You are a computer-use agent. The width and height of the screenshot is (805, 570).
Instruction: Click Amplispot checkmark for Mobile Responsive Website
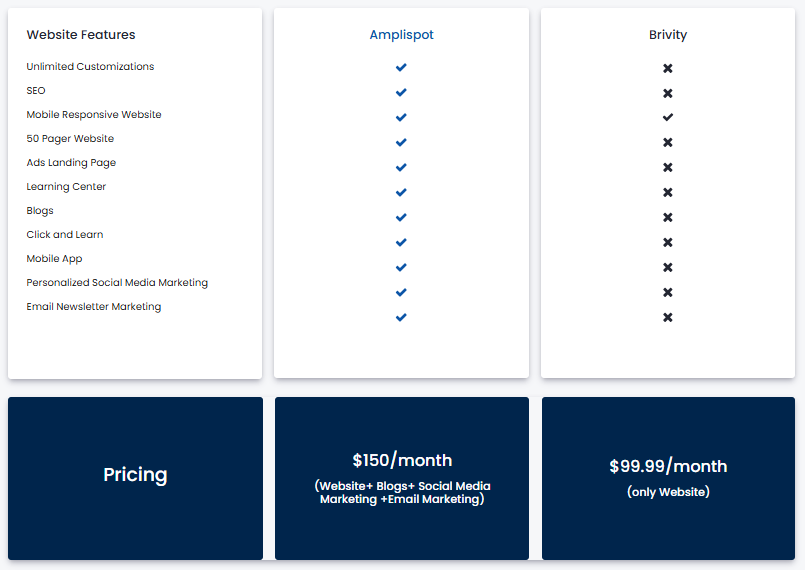(401, 117)
